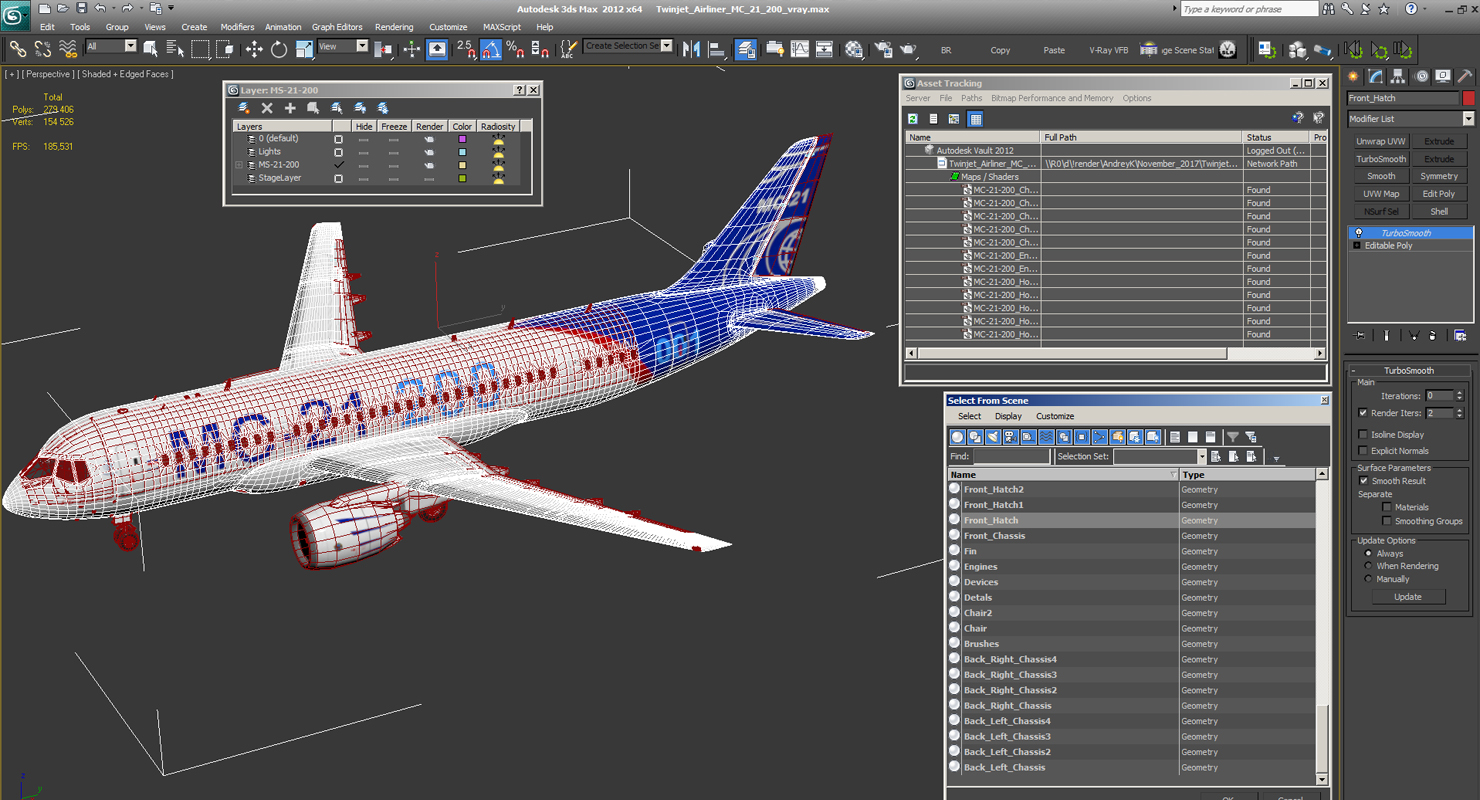This screenshot has height=800, width=1480.
Task: Activate the Select and Move tool
Action: 254,48
